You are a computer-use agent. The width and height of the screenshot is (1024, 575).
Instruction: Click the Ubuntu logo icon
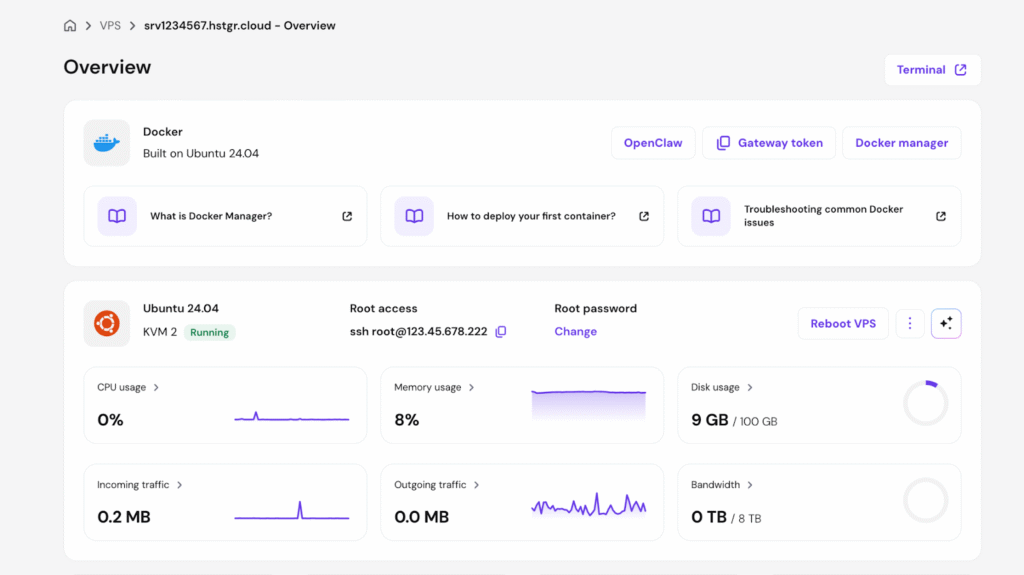tap(106, 323)
